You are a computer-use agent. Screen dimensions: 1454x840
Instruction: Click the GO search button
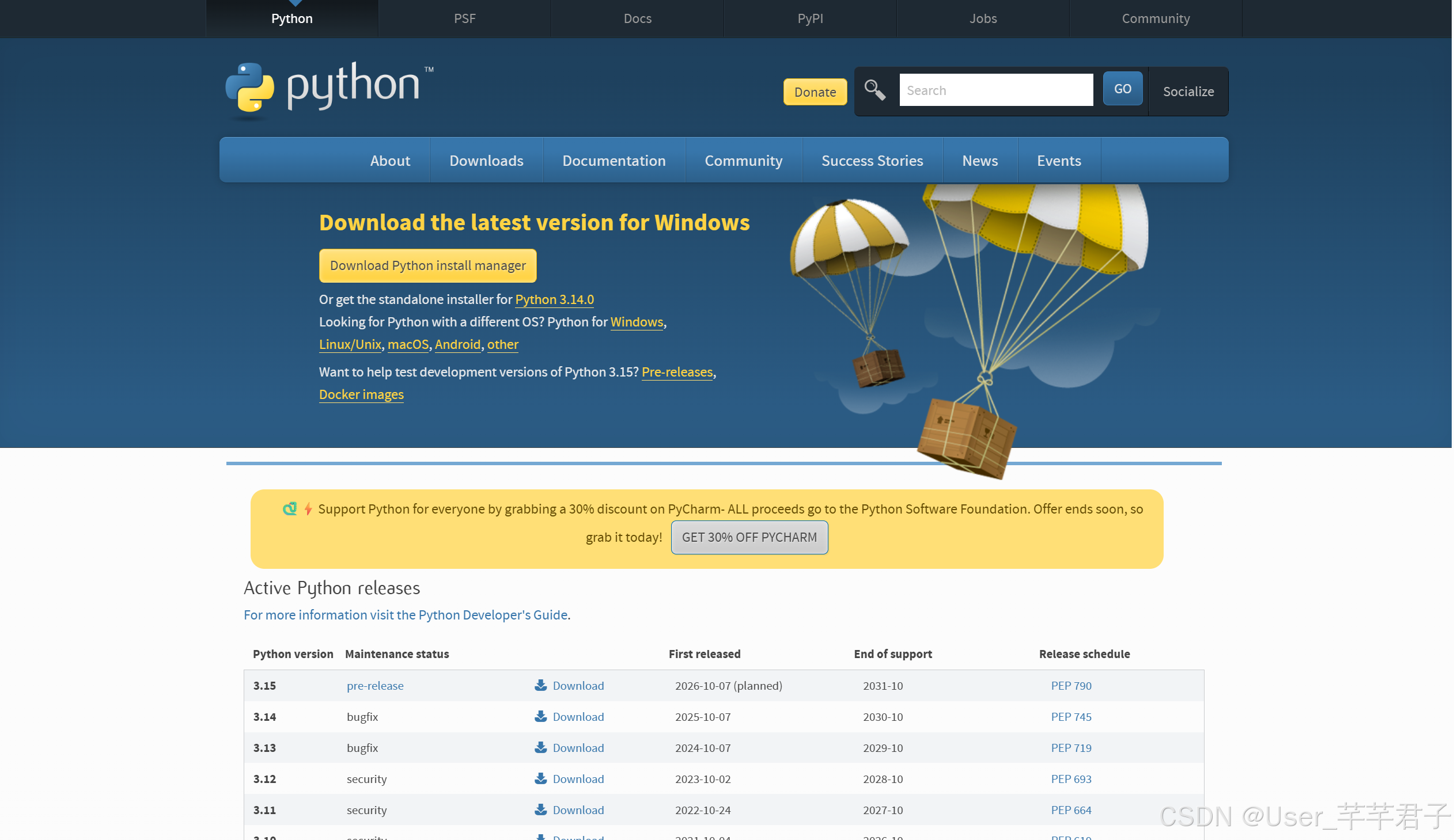1123,89
